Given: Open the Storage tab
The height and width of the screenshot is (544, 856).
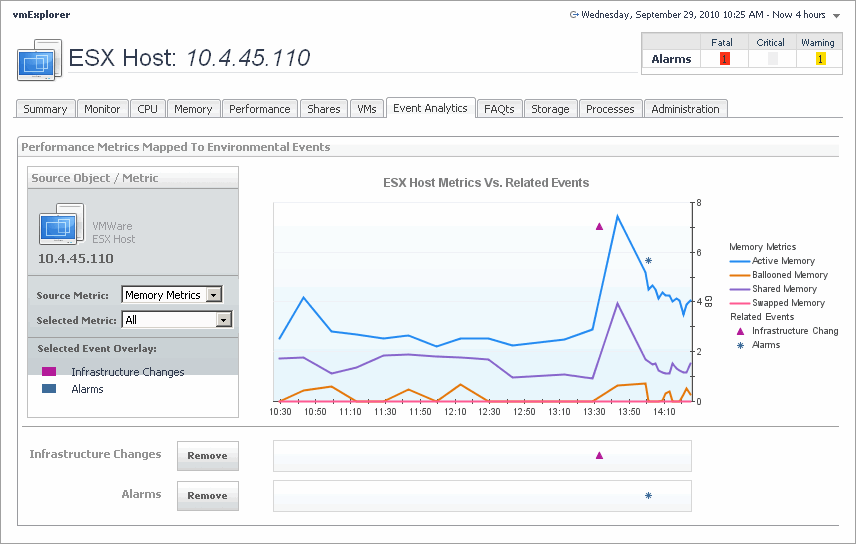Looking at the screenshot, I should [x=550, y=109].
